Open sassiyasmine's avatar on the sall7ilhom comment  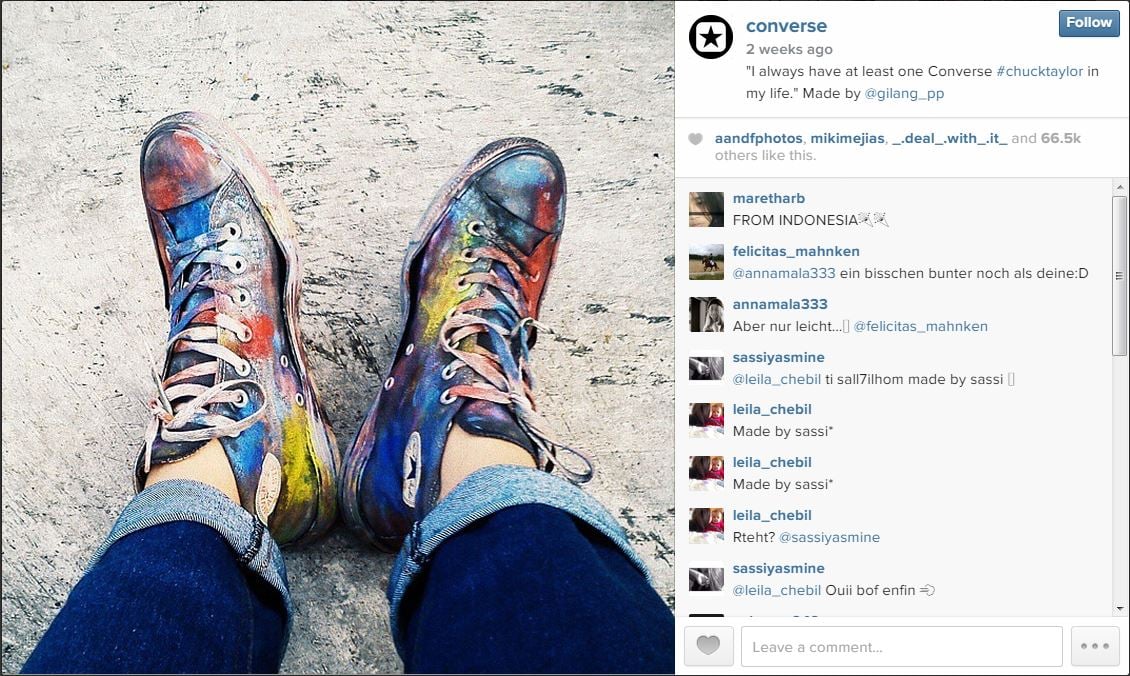coord(706,368)
